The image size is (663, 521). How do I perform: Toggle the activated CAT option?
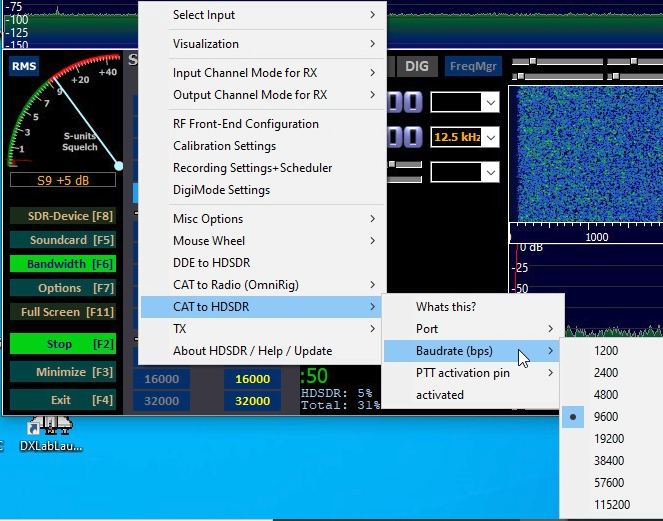point(473,395)
